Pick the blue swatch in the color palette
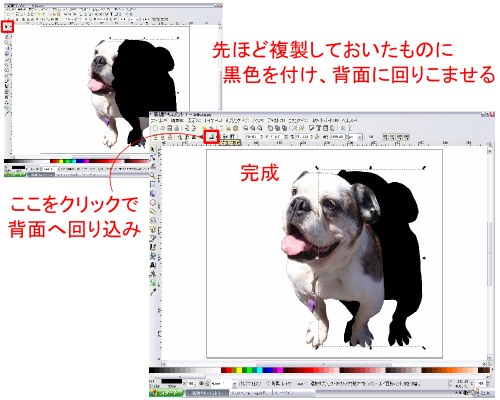 pyautogui.click(x=270, y=370)
